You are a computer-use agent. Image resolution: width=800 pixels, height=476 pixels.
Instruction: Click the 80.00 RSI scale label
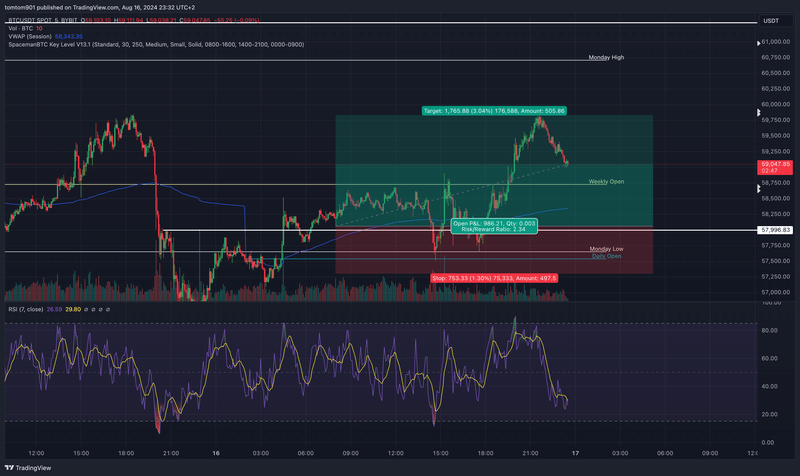769,331
